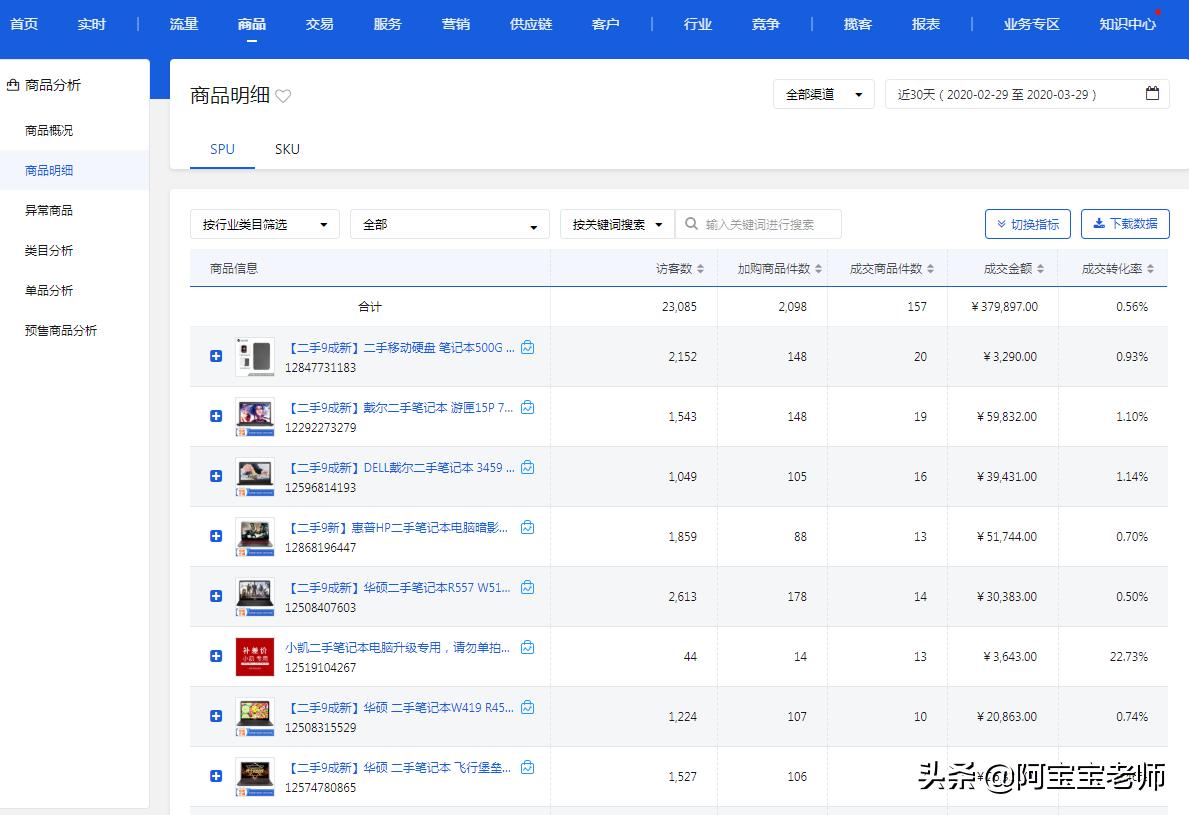Switch to the SKU tab
Image resolution: width=1189 pixels, height=815 pixels.
click(x=287, y=149)
